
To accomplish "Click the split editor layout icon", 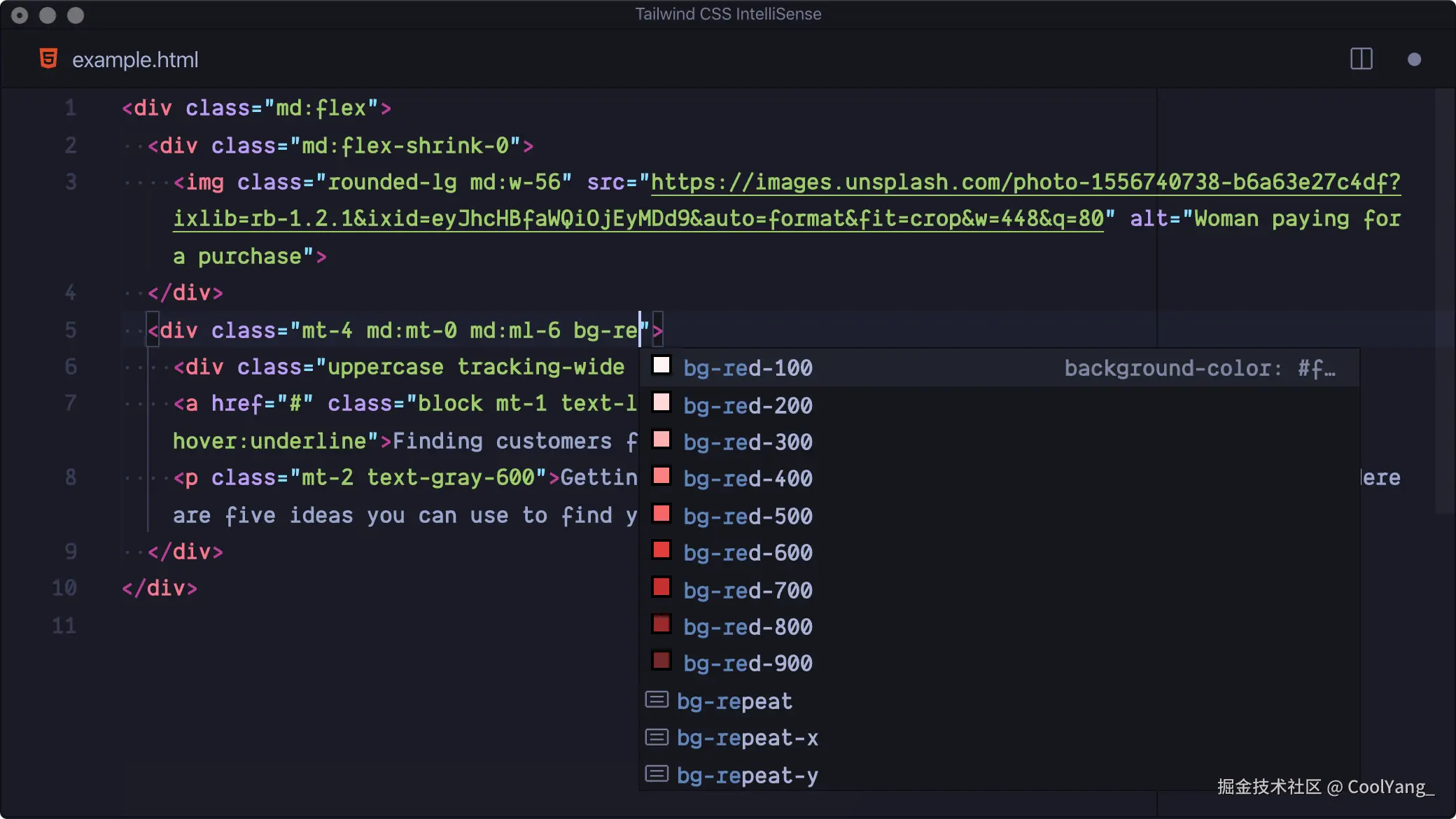I will pos(1361,59).
